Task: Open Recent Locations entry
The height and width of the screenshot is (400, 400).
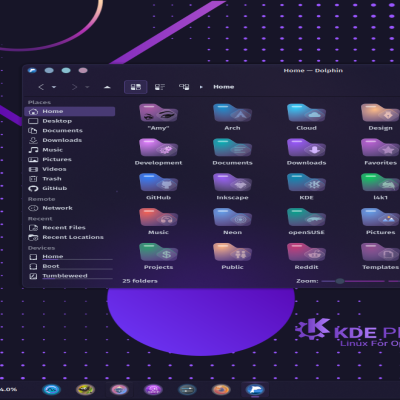Action: click(x=70, y=237)
